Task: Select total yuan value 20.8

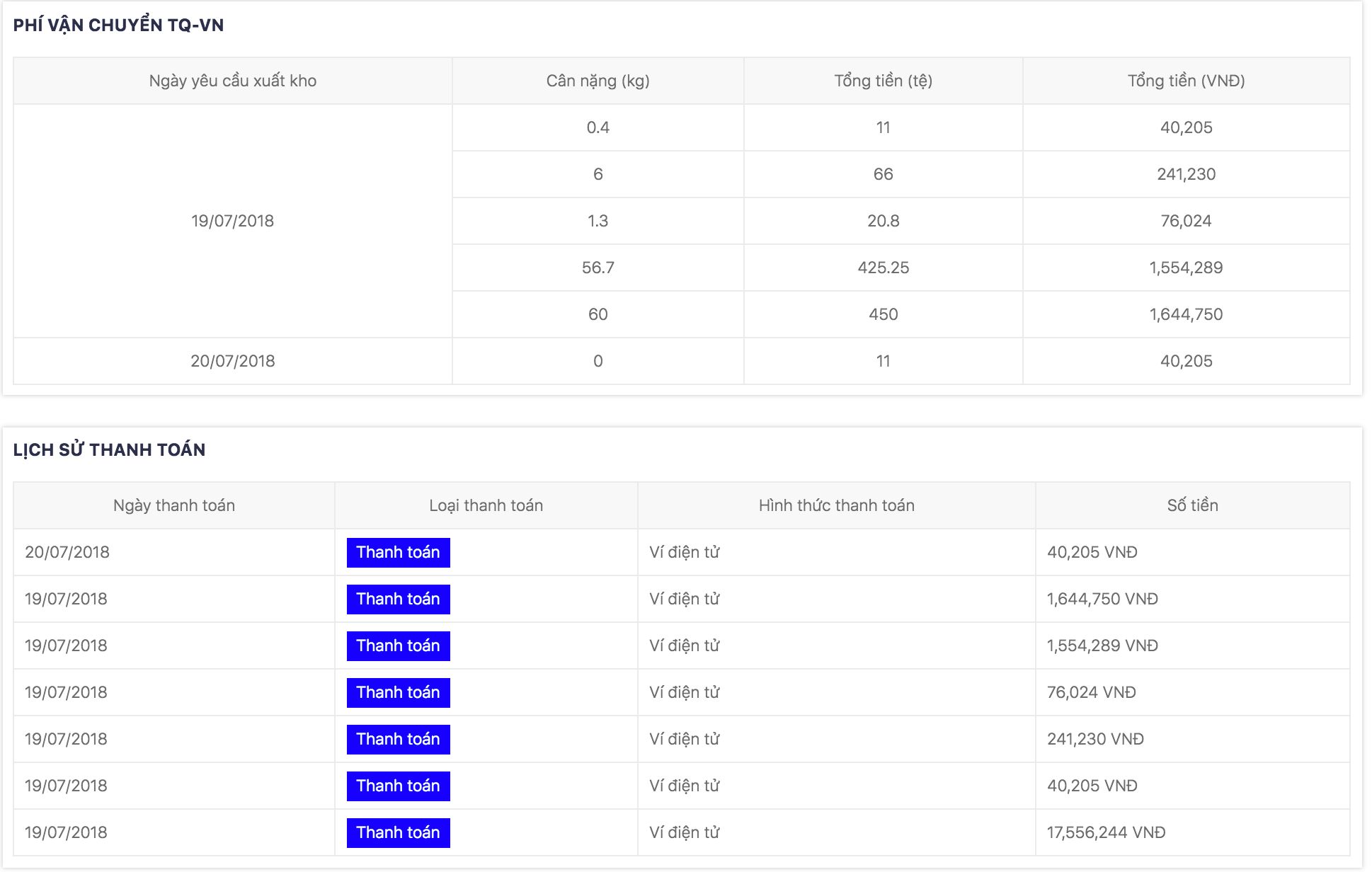Action: (884, 221)
